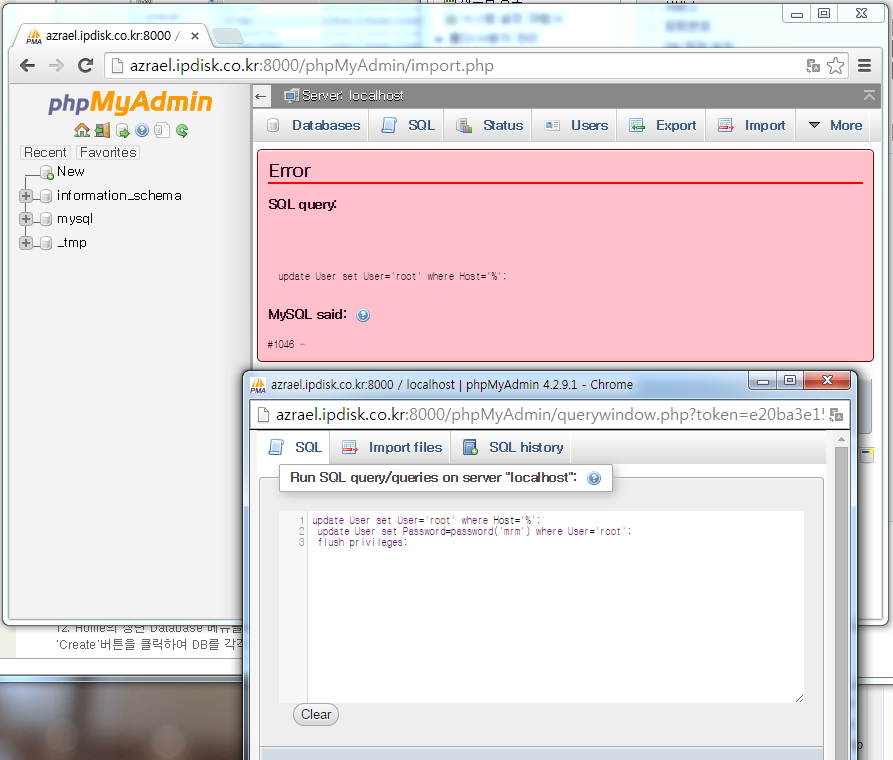This screenshot has width=893, height=760.
Task: Open the Import tab
Action: coord(752,125)
